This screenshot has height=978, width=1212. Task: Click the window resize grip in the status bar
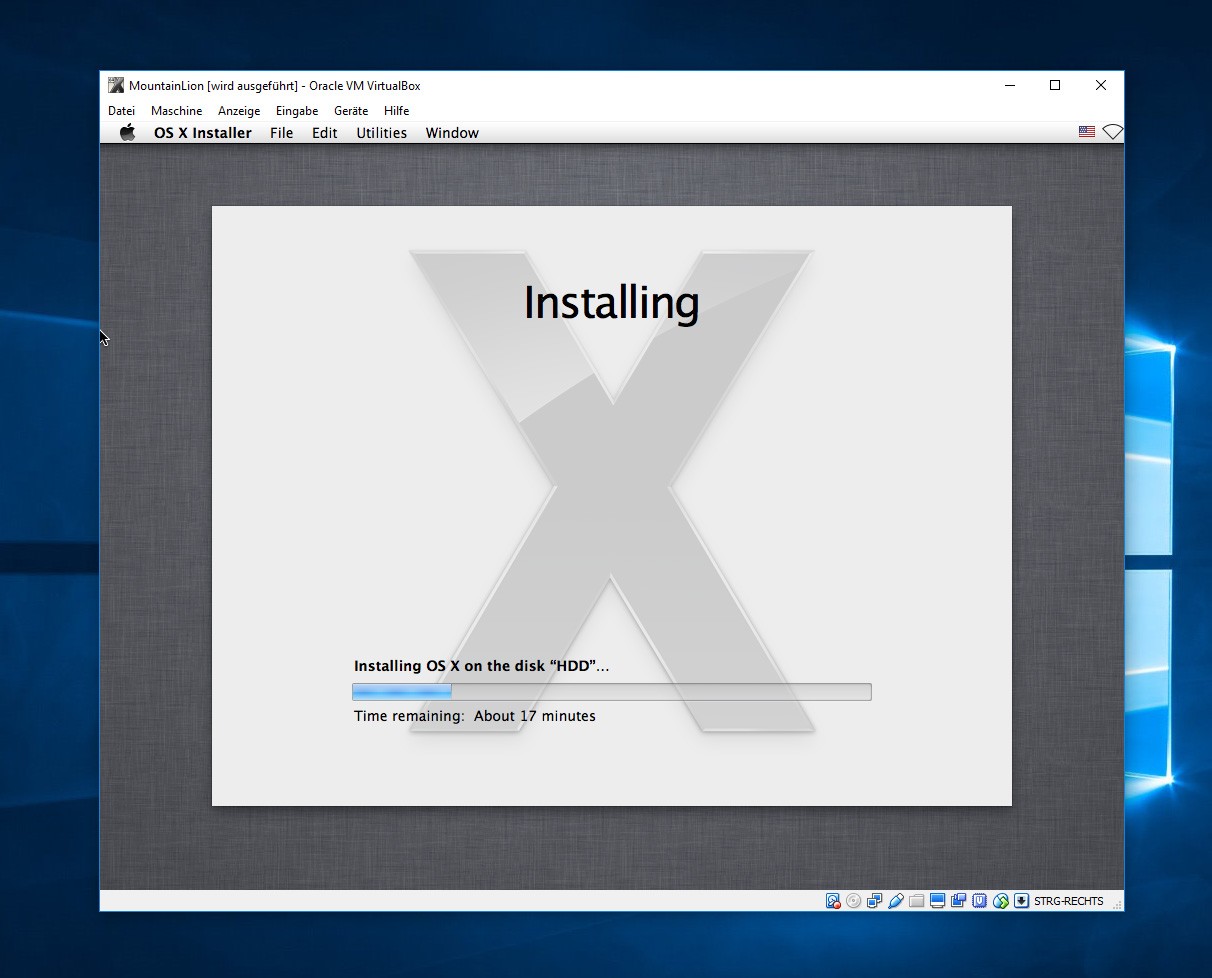point(1118,904)
